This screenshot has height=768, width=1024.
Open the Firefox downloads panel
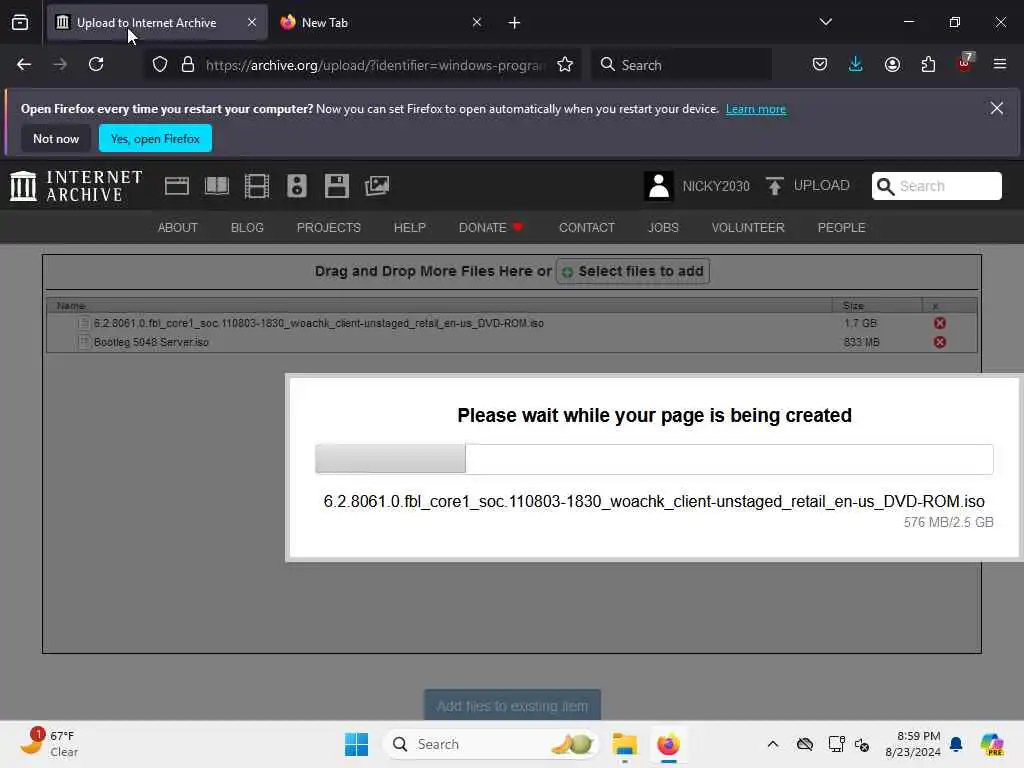tap(856, 65)
